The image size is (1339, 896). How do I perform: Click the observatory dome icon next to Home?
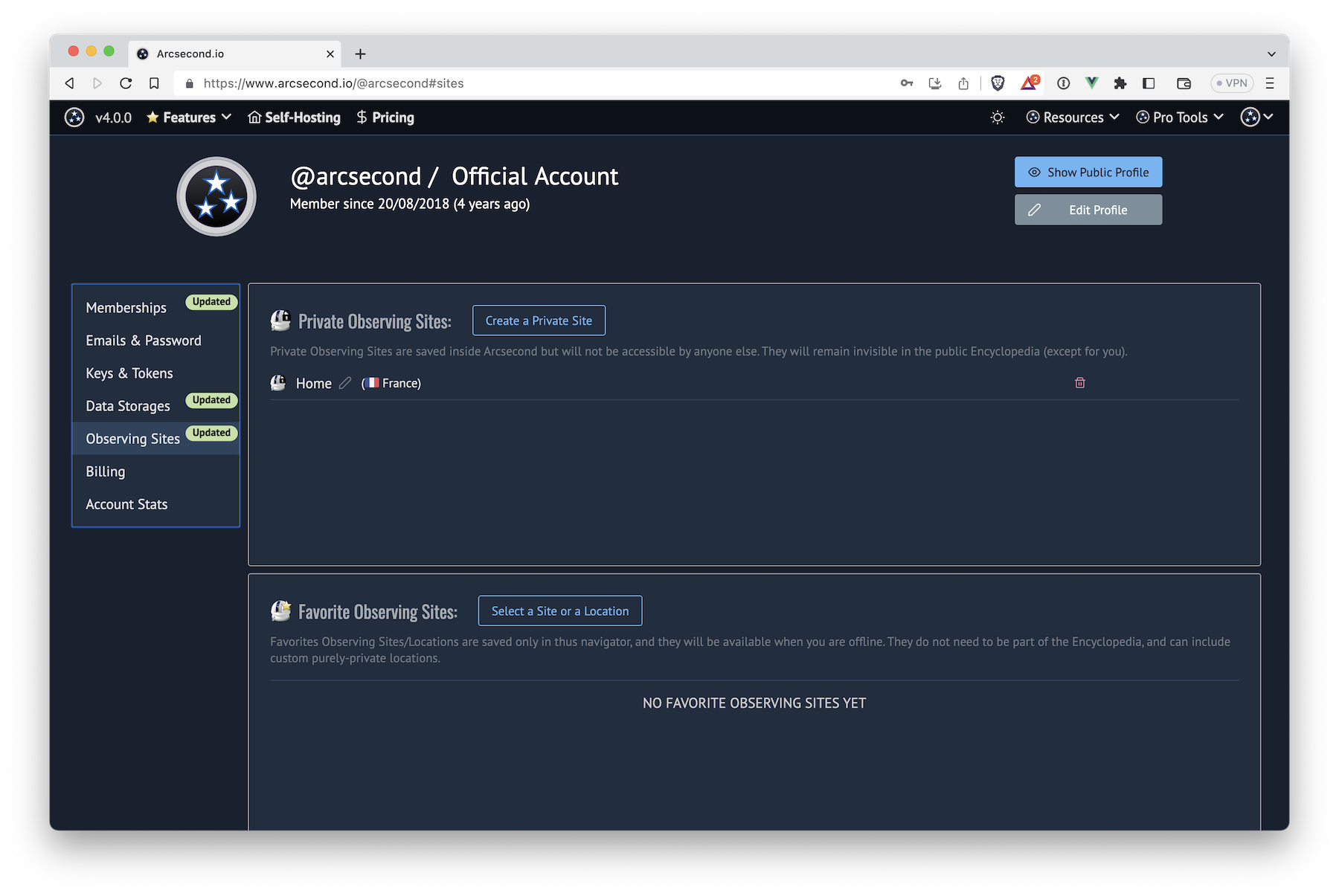[x=278, y=382]
